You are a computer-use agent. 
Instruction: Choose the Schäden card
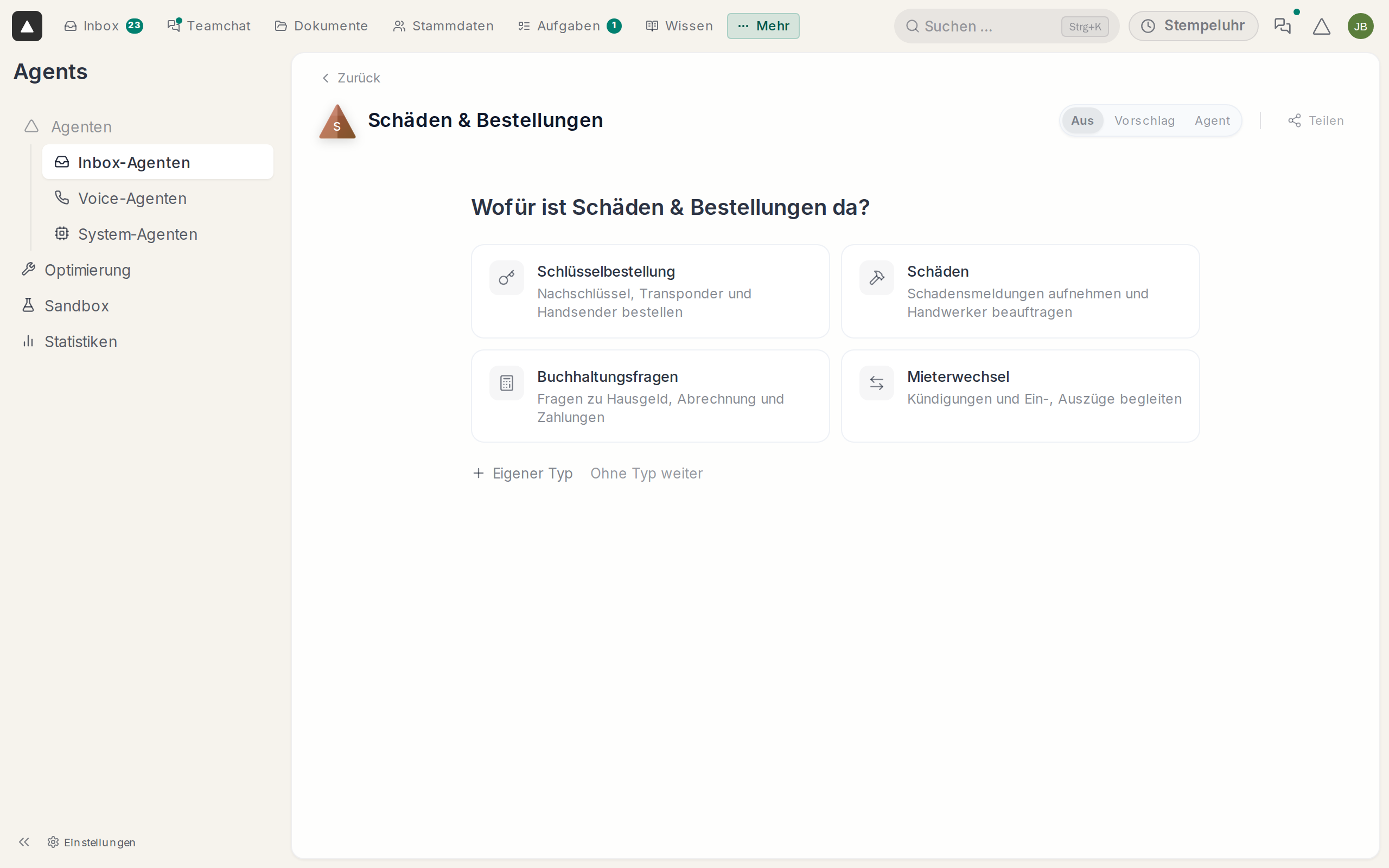[x=1020, y=291]
